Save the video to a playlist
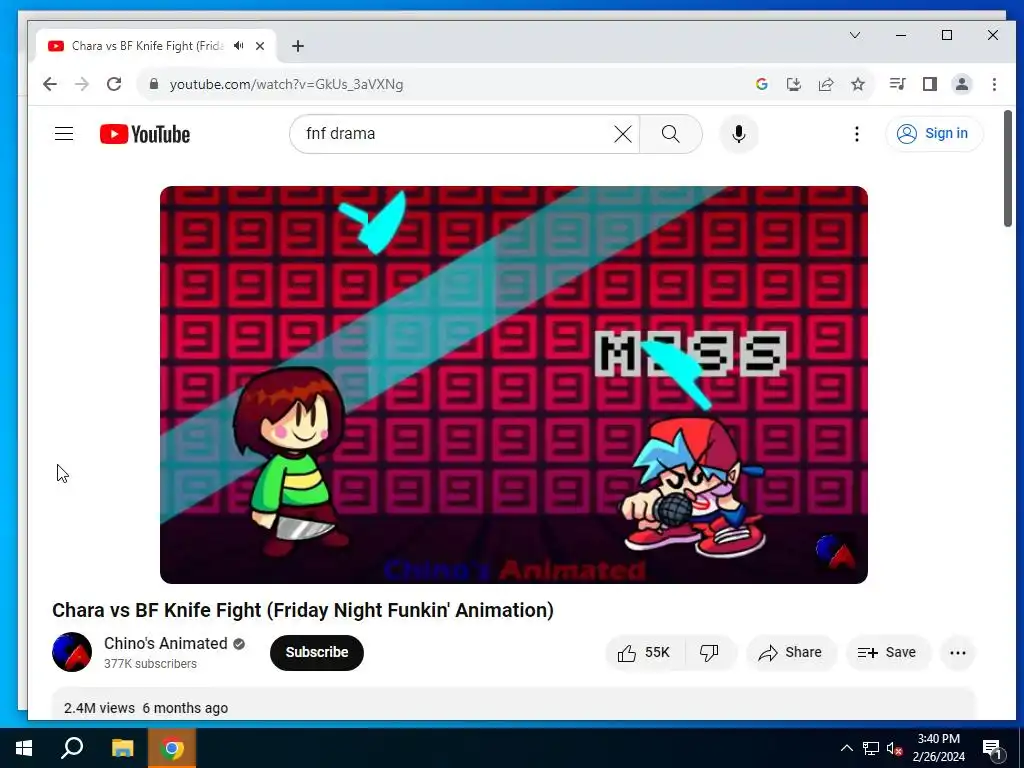This screenshot has height=768, width=1024. pos(888,652)
